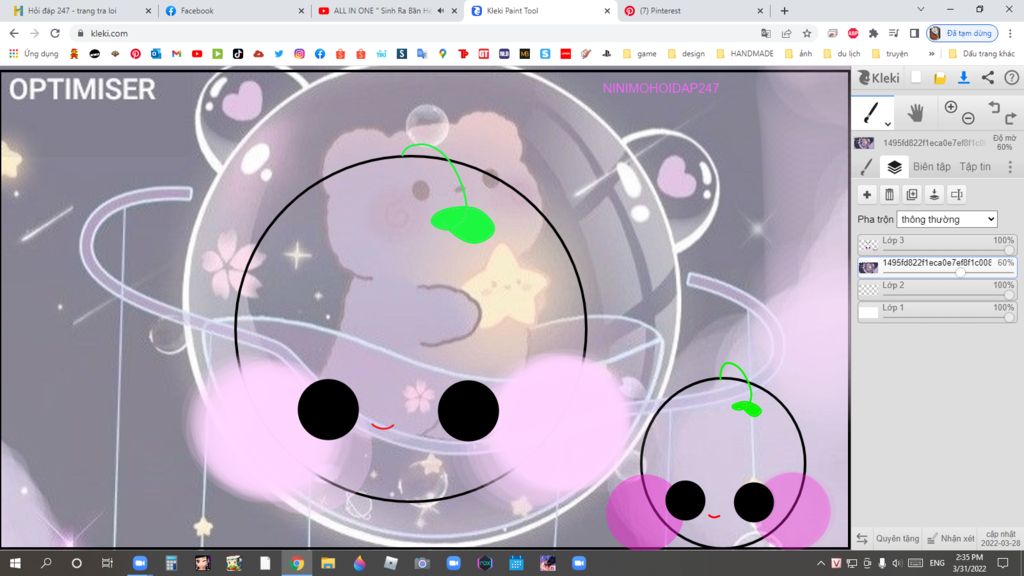Open the Biên tập tab

point(931,167)
